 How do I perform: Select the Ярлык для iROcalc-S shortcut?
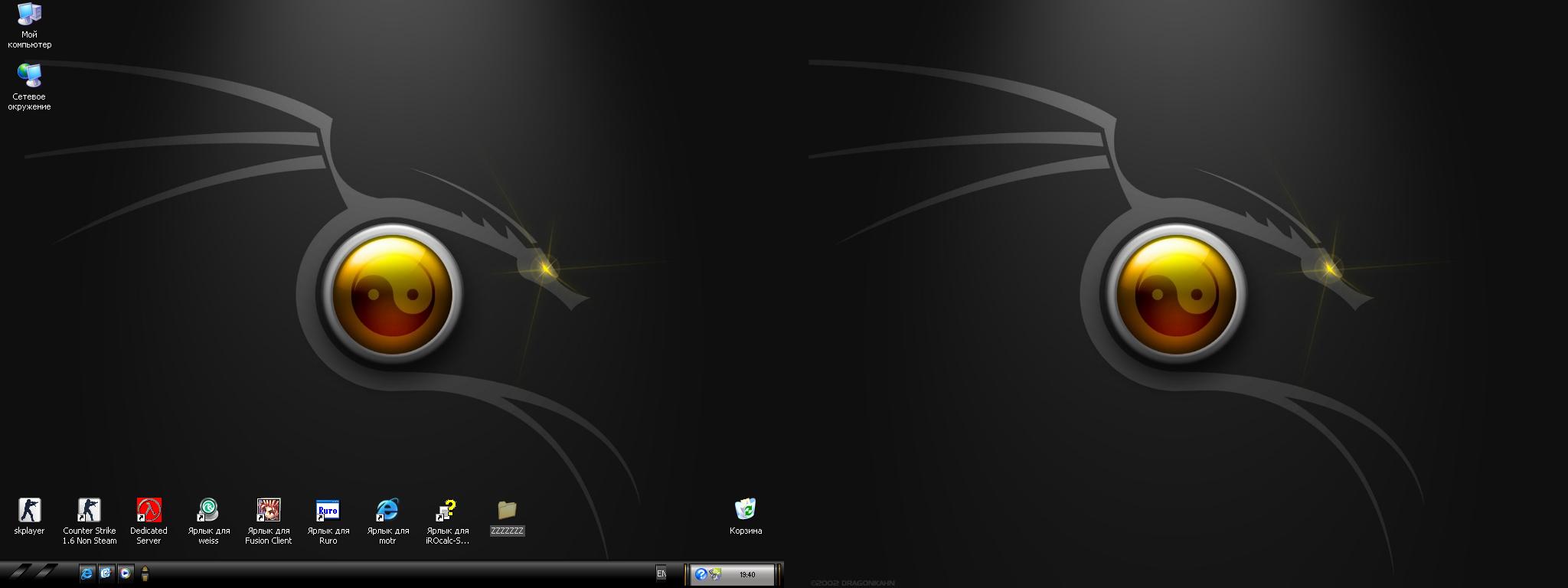tap(447, 510)
